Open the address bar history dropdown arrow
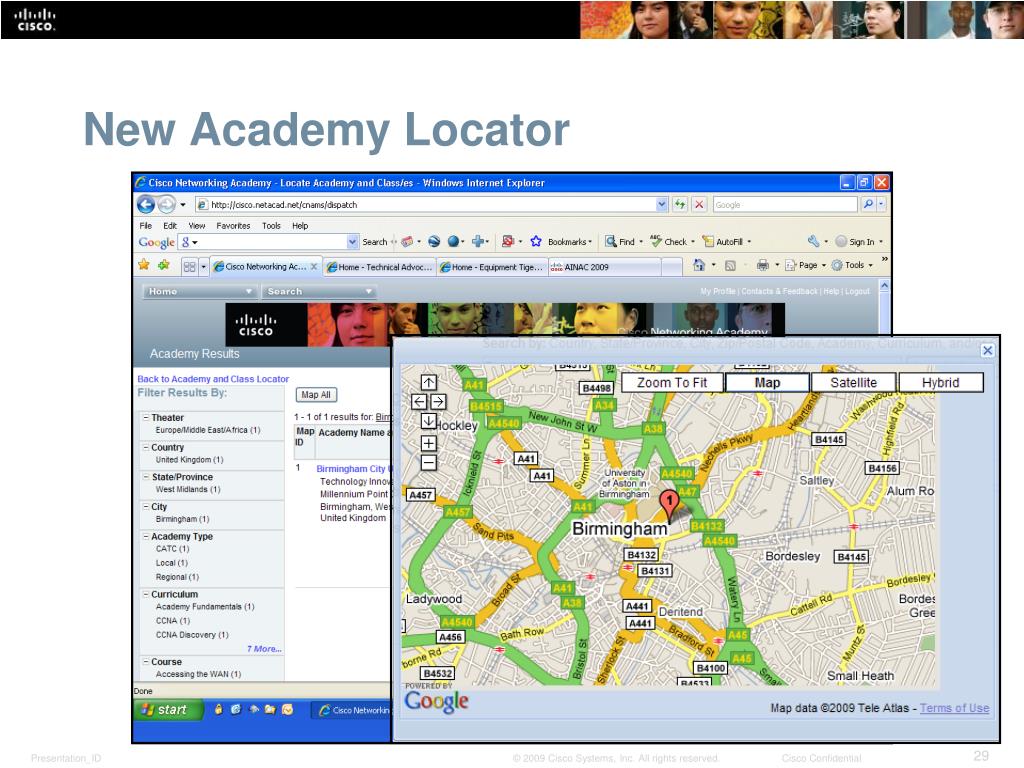The image size is (1024, 768). tap(662, 204)
